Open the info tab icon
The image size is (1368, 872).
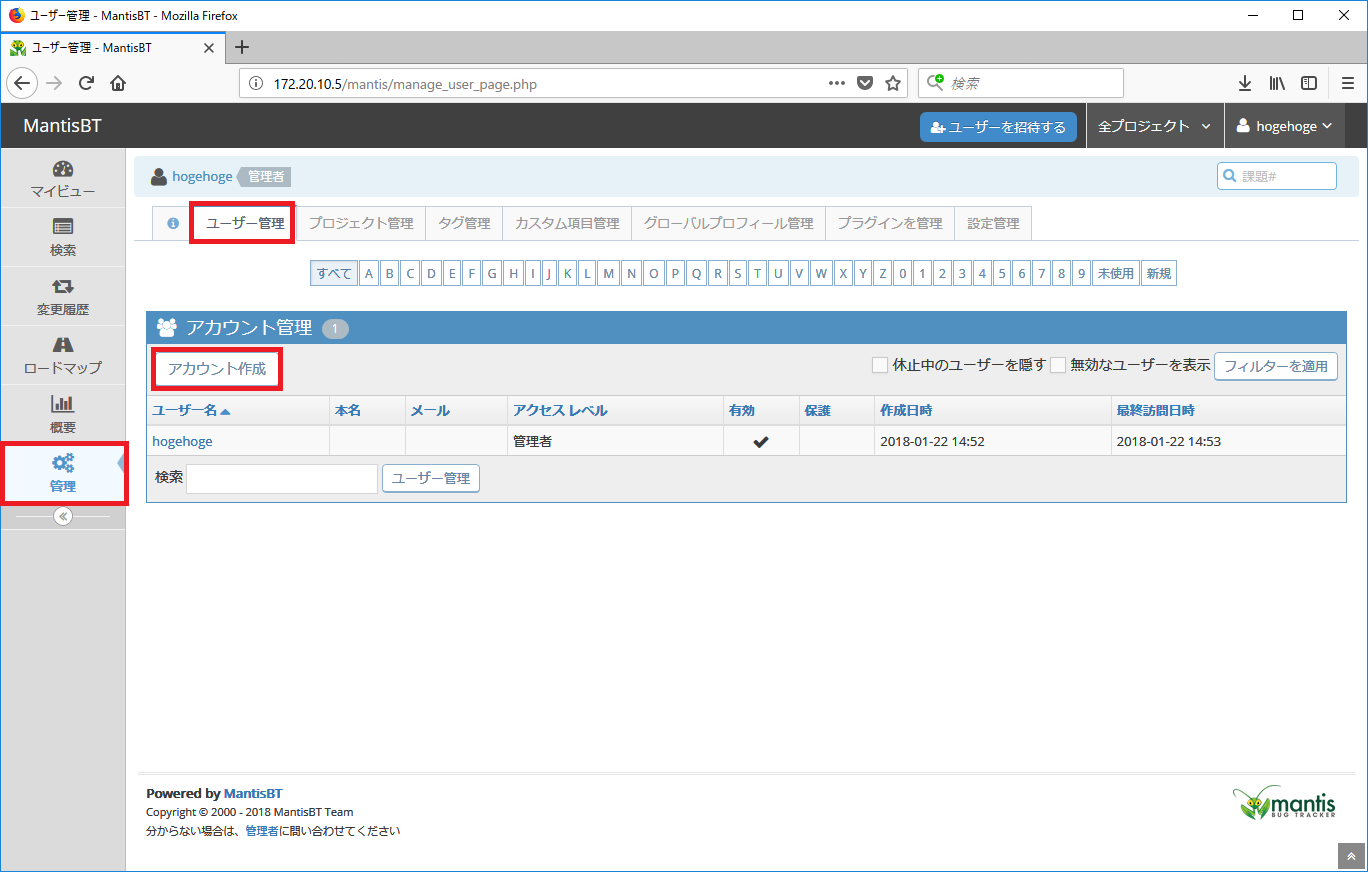(x=172, y=223)
